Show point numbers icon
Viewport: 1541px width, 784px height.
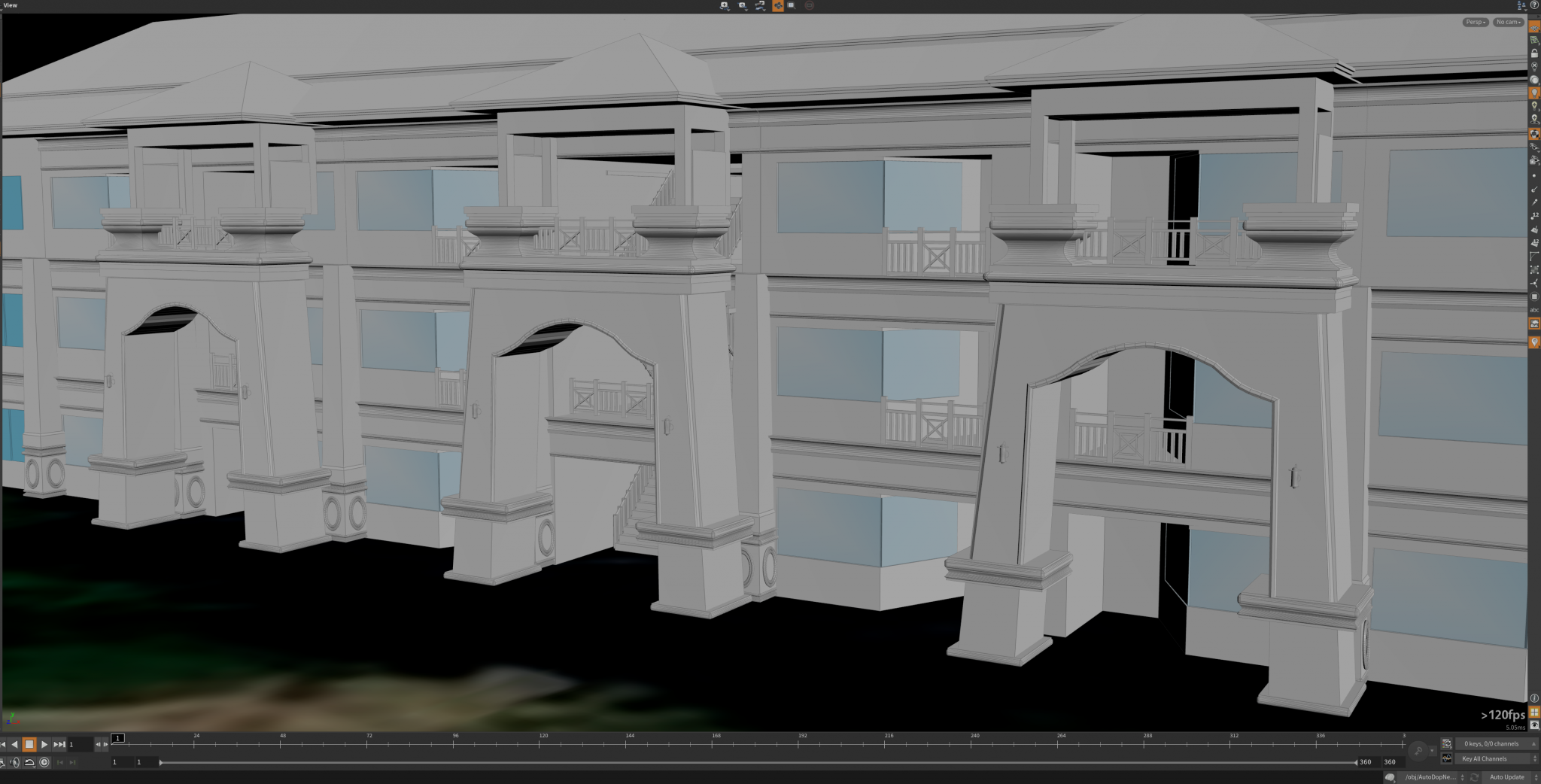click(1534, 216)
